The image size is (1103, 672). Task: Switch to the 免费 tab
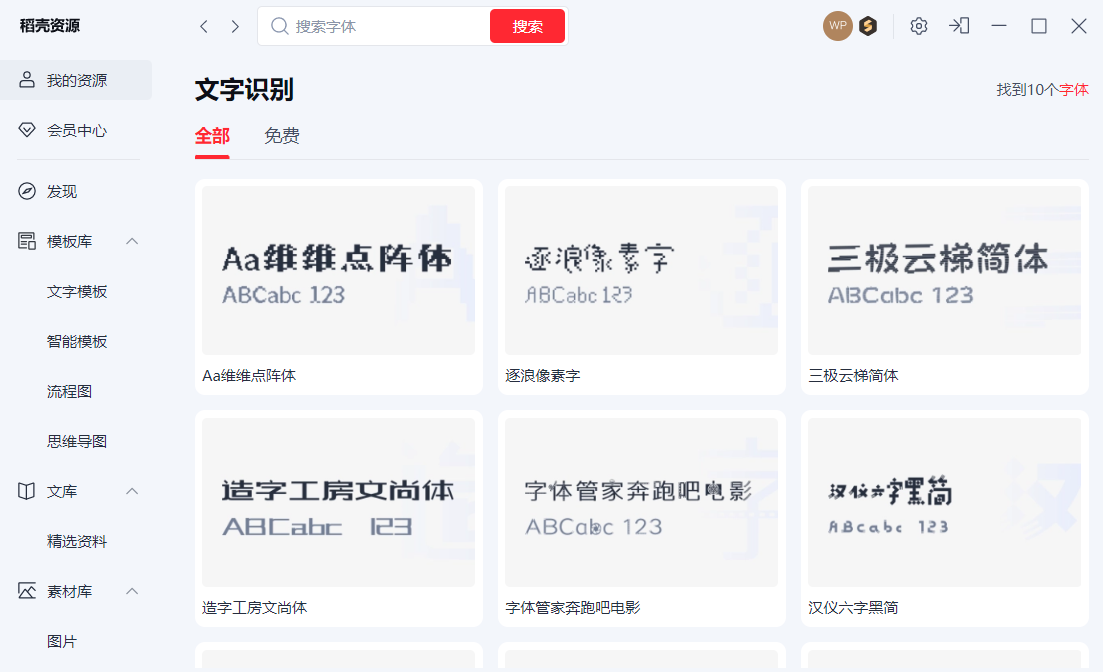coord(281,135)
